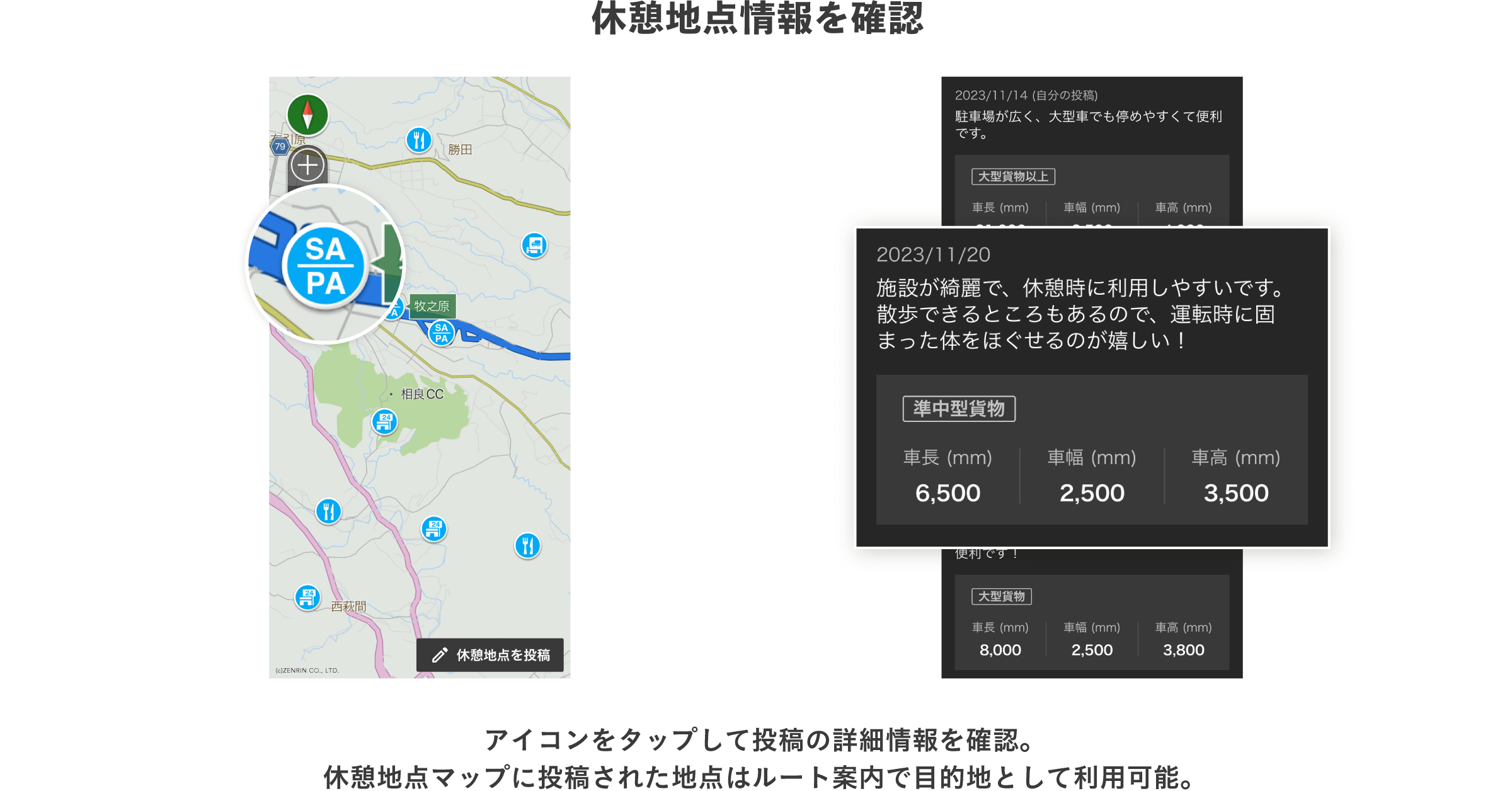This screenshot has height=791, width=1512.
Task: Select the 準中型貨物 vehicle tag
Action: 958,409
